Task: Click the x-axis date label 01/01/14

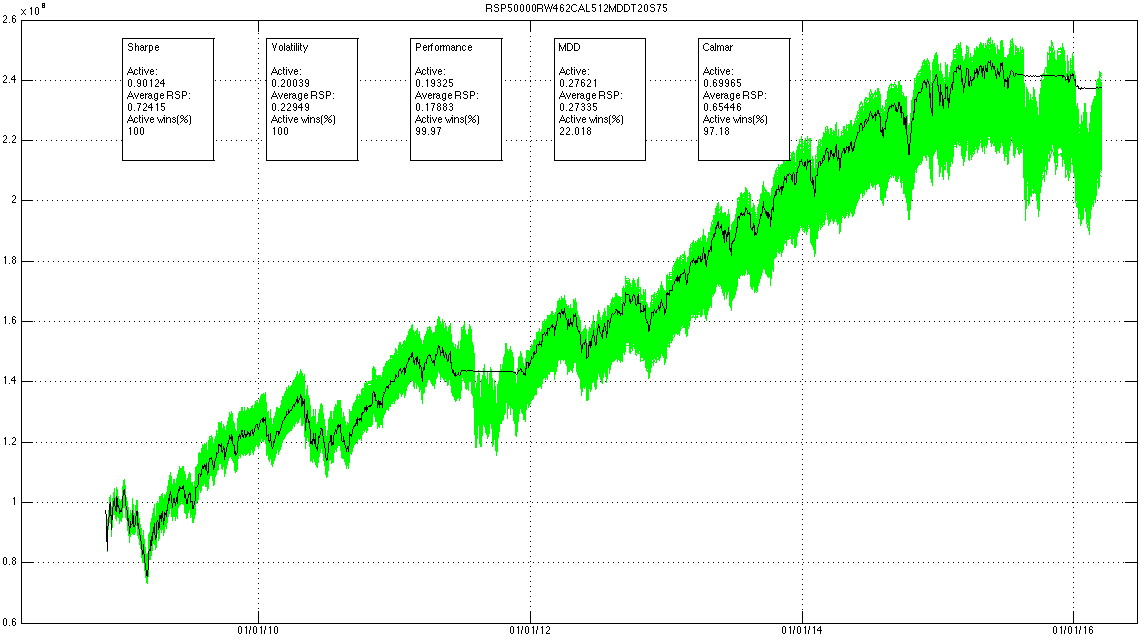Action: click(x=802, y=631)
